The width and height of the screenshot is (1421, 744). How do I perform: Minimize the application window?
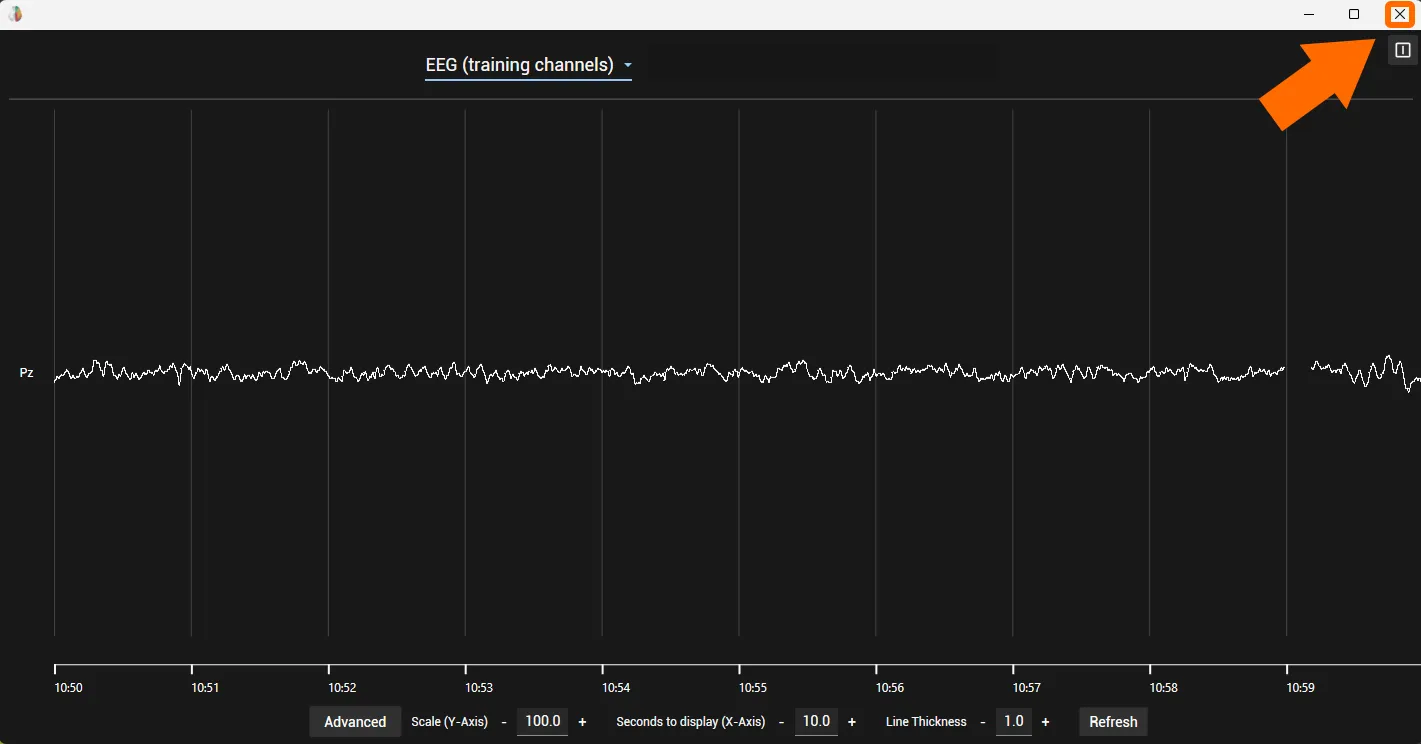pyautogui.click(x=1309, y=14)
